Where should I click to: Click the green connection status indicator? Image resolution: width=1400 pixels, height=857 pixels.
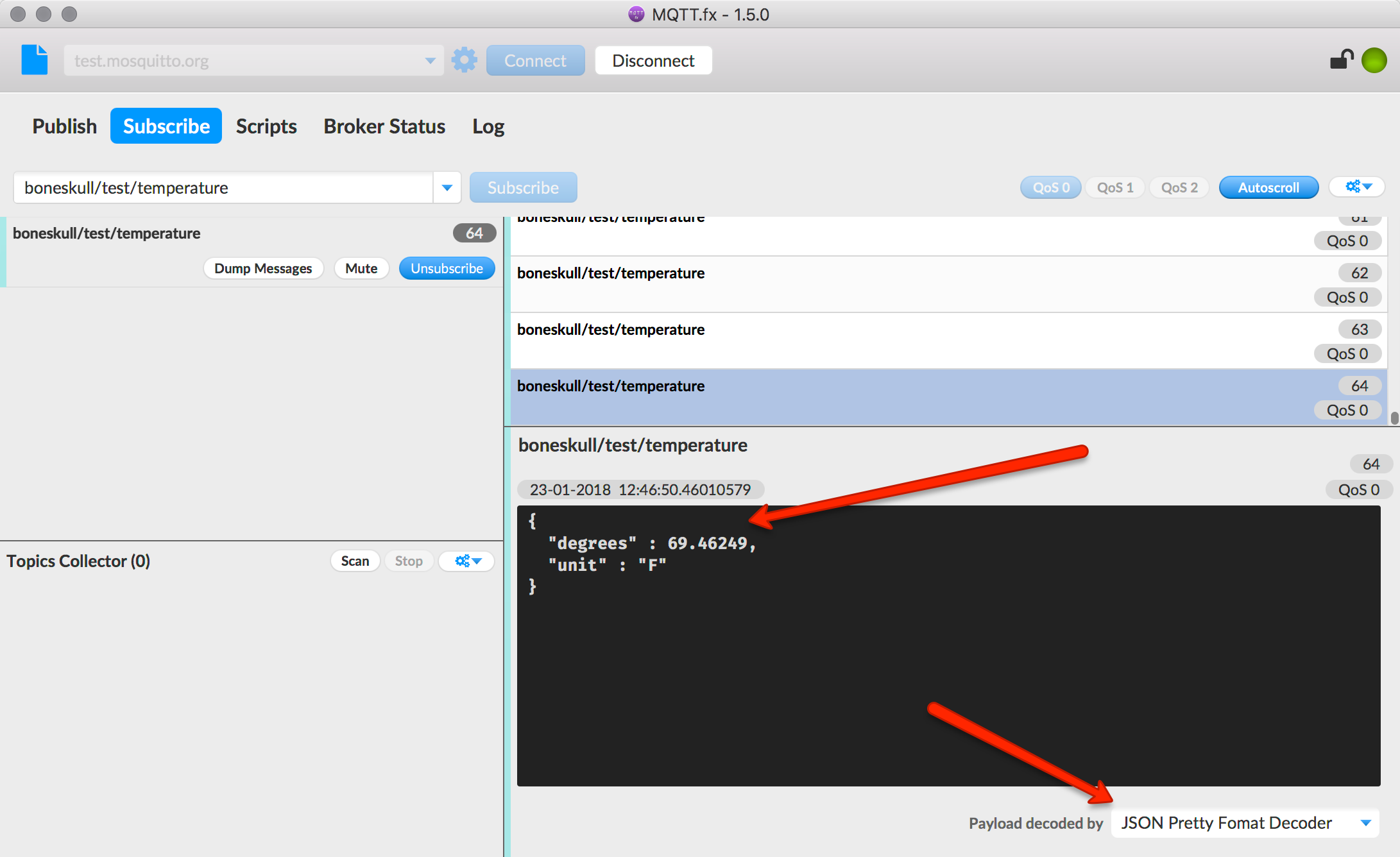(1374, 60)
